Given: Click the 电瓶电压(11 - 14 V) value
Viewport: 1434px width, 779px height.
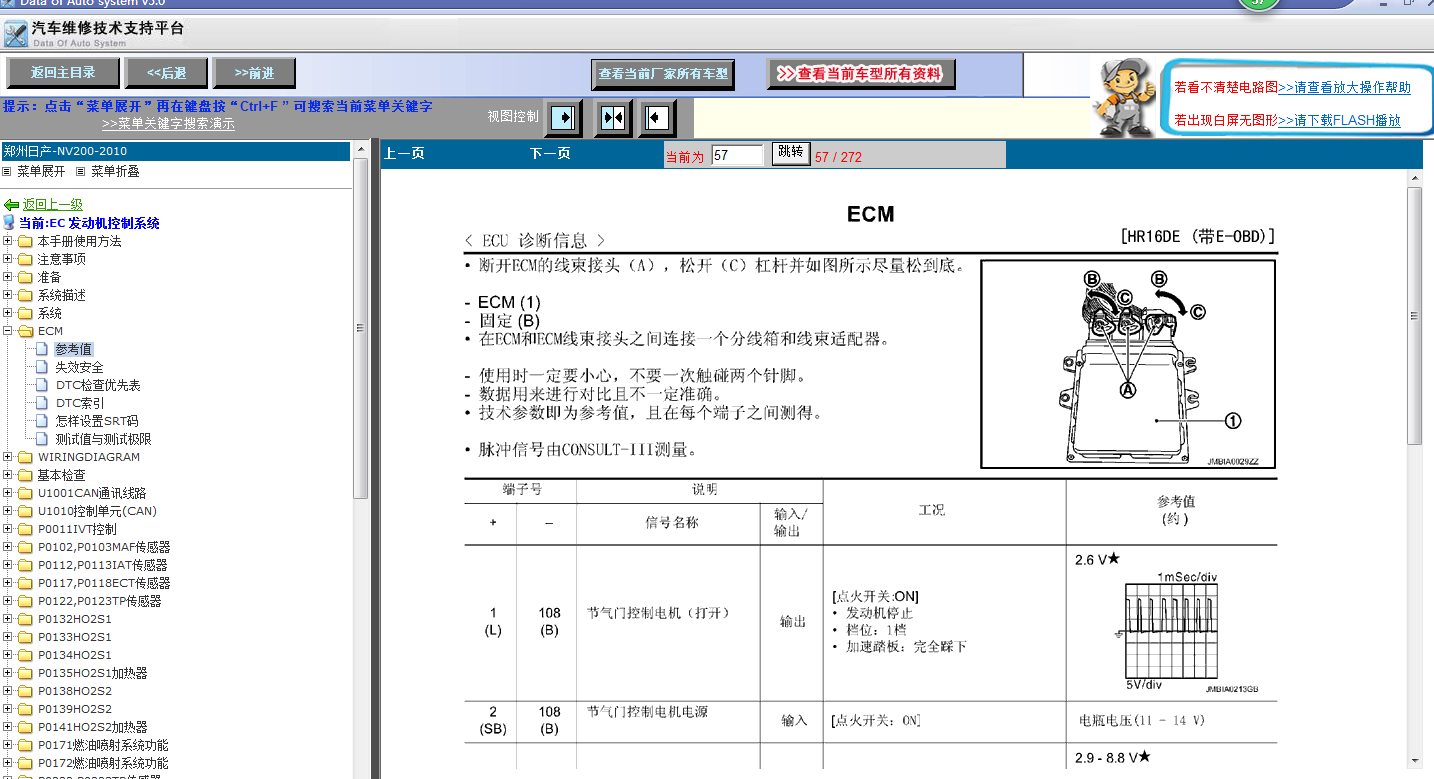Looking at the screenshot, I should pyautogui.click(x=1142, y=720).
